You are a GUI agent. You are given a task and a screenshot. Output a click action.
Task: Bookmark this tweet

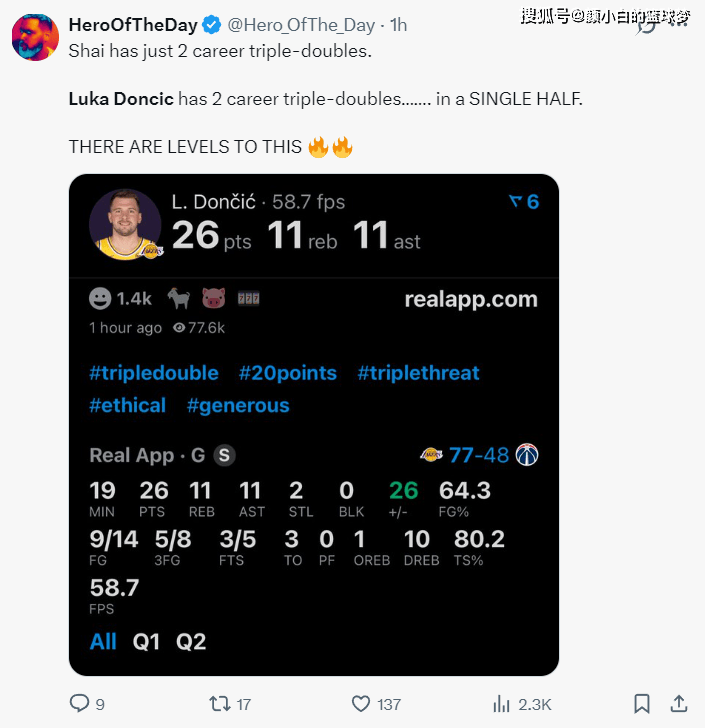[642, 704]
